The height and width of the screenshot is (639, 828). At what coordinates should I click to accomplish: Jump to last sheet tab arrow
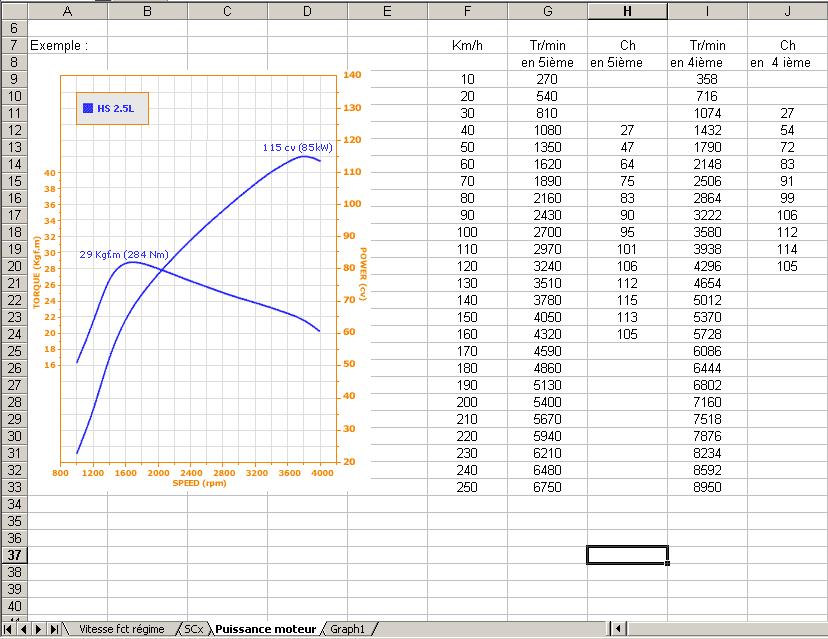[x=53, y=629]
